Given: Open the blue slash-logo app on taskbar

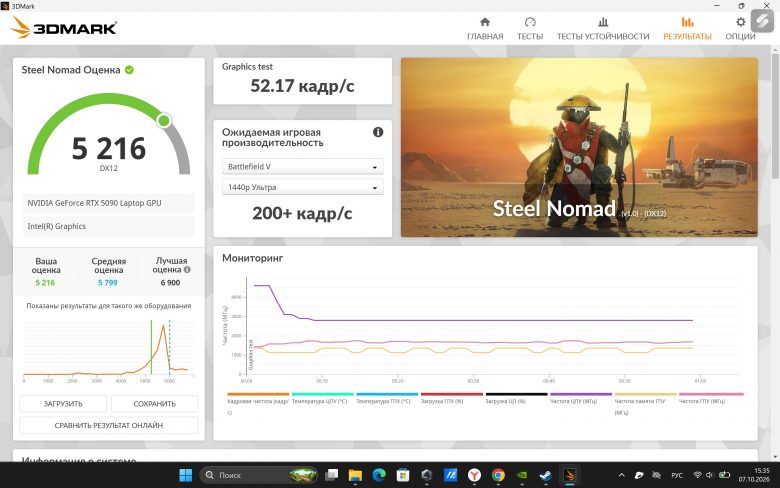Looking at the screenshot, I should (451, 475).
